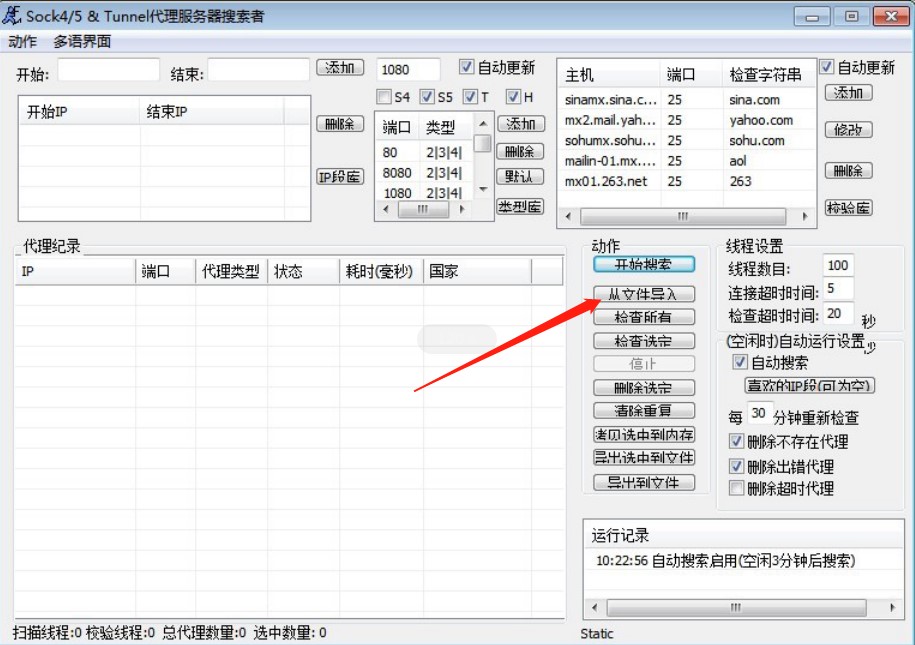Screen dimensions: 915x645
Task: Click the 删除选定 button
Action: pyautogui.click(x=644, y=388)
